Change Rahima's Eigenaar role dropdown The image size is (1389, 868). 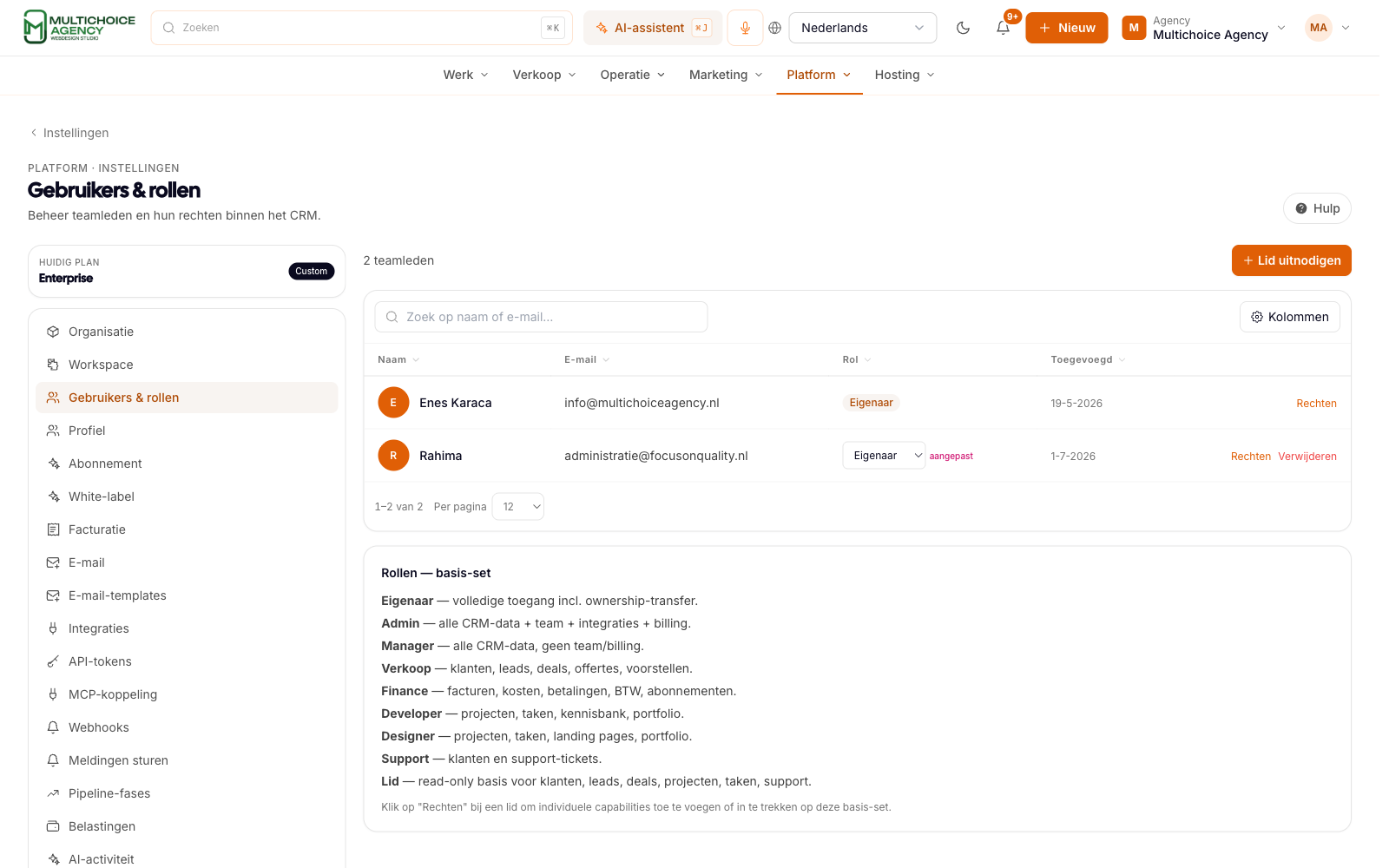[x=884, y=456]
